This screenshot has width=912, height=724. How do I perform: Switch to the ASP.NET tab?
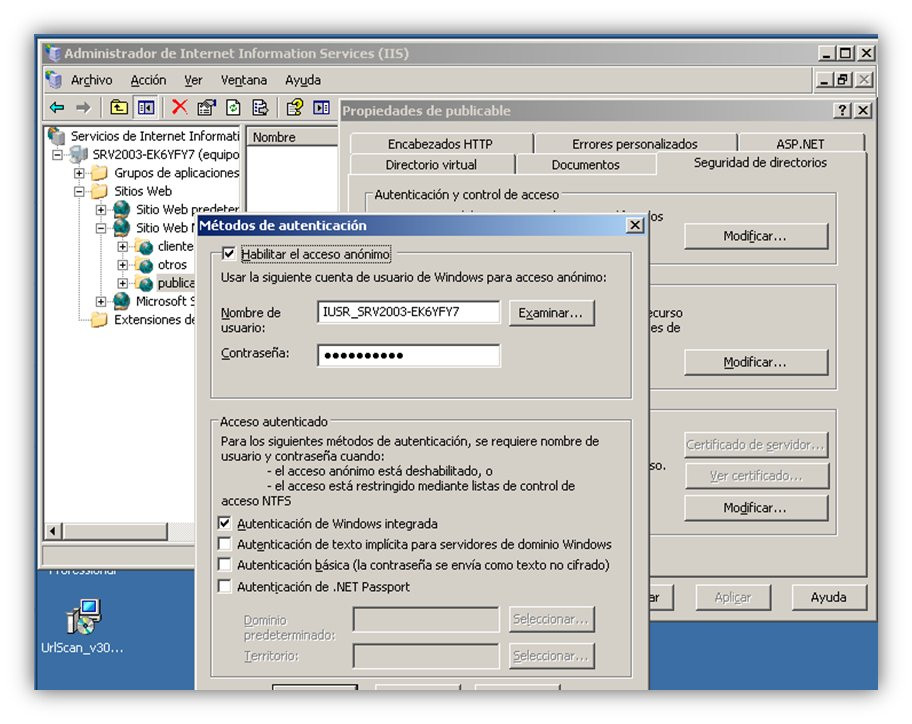coord(800,144)
